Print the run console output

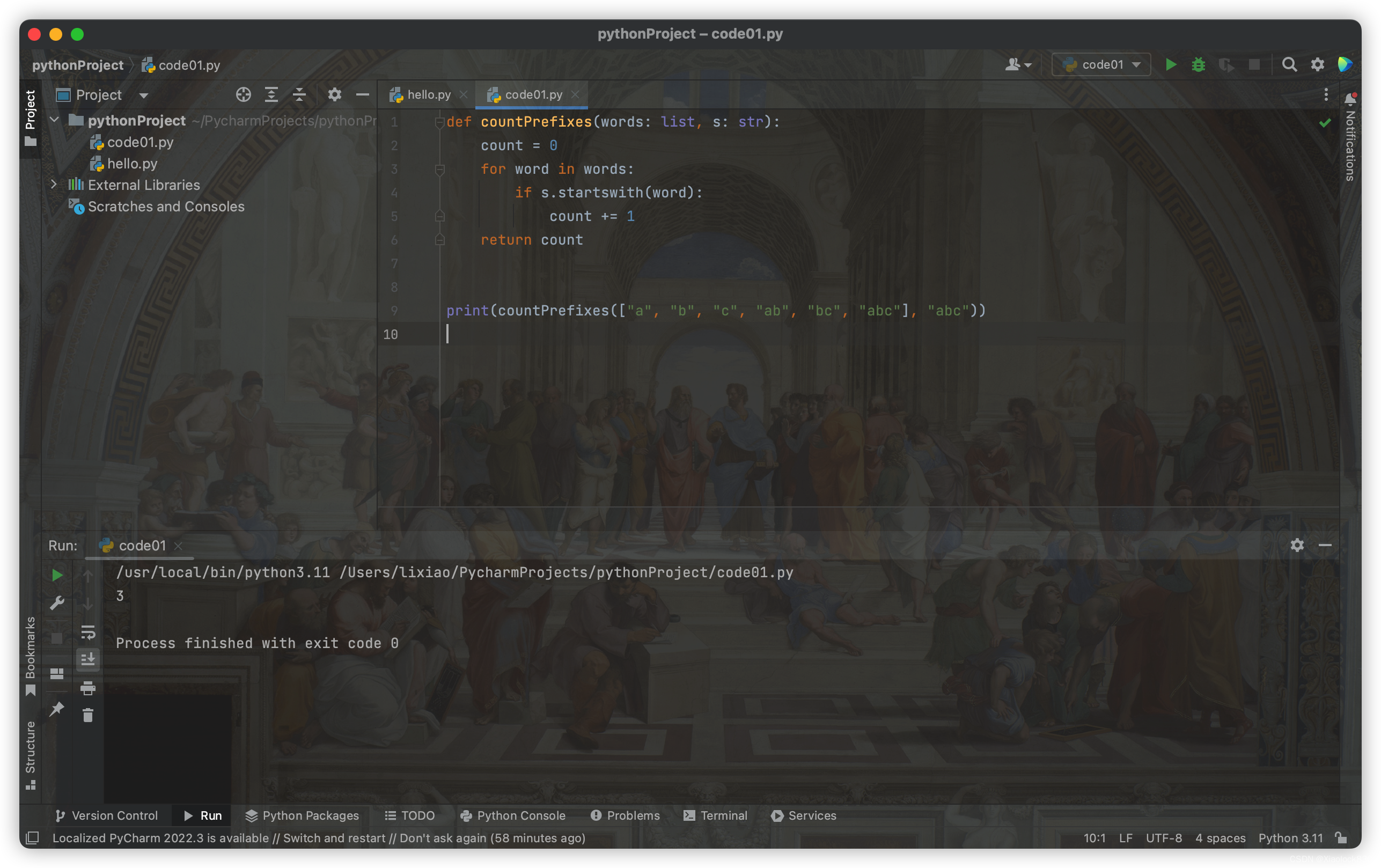(88, 687)
